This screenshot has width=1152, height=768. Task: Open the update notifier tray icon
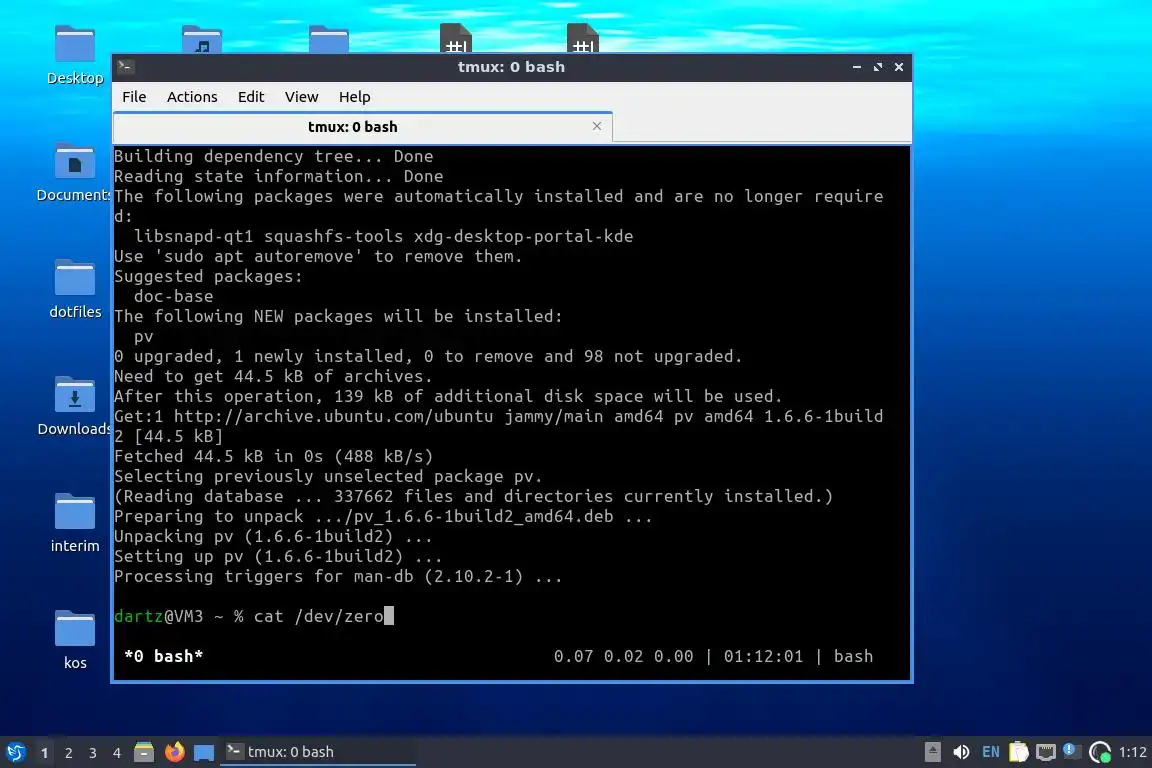[1100, 752]
